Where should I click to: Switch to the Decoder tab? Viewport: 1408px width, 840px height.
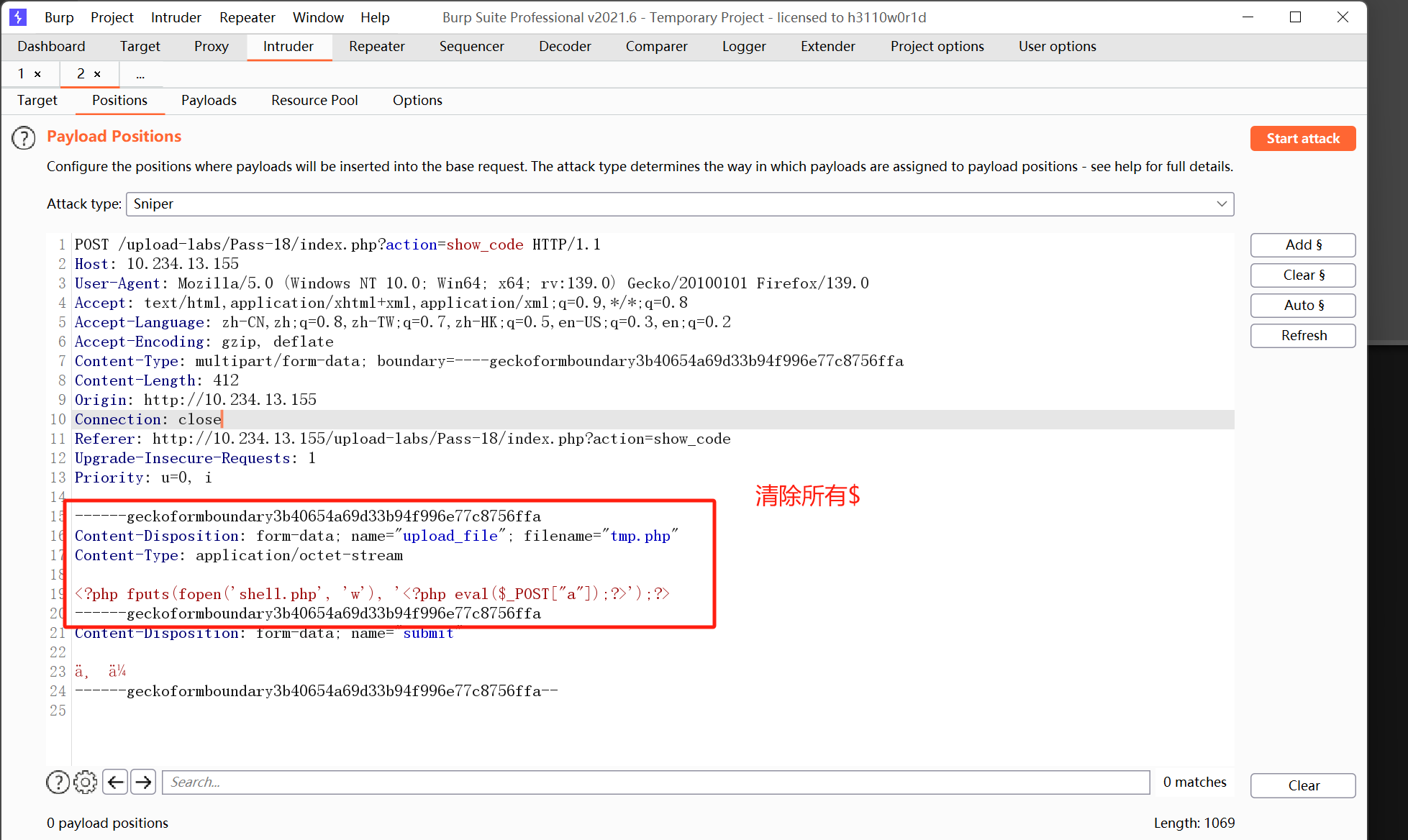(x=565, y=46)
